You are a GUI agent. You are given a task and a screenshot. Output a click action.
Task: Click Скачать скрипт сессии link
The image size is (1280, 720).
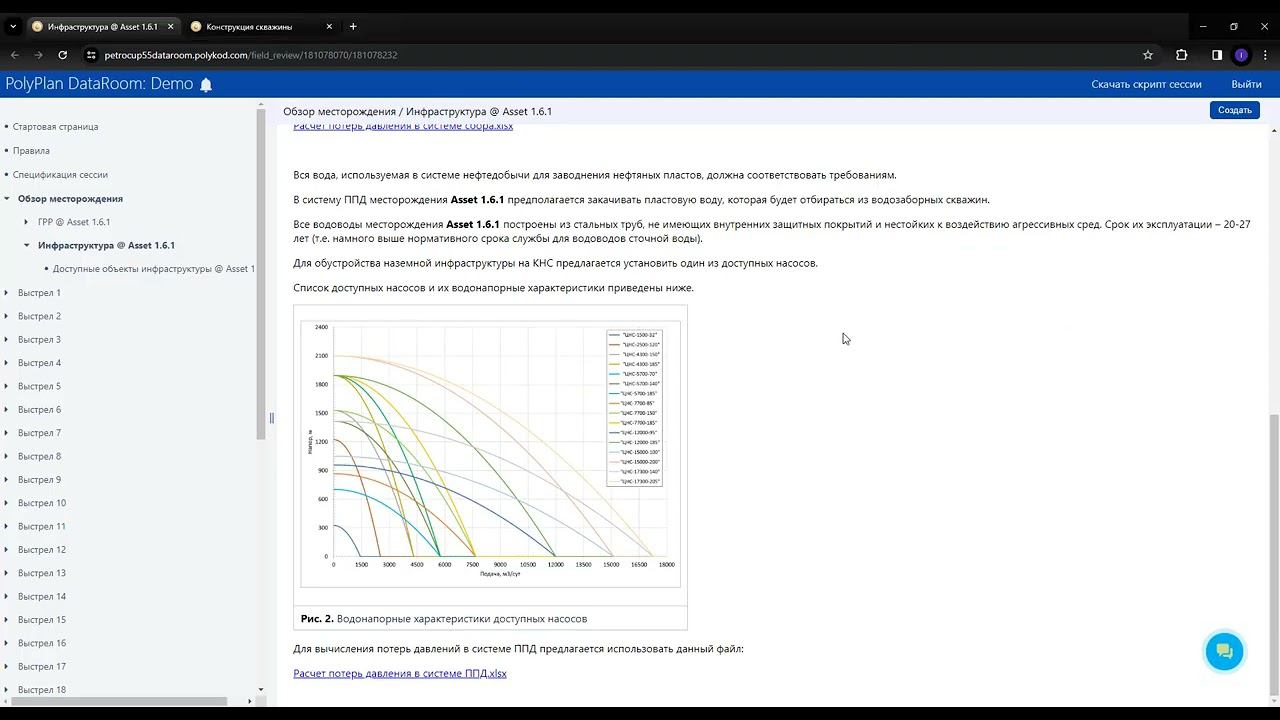point(1146,85)
